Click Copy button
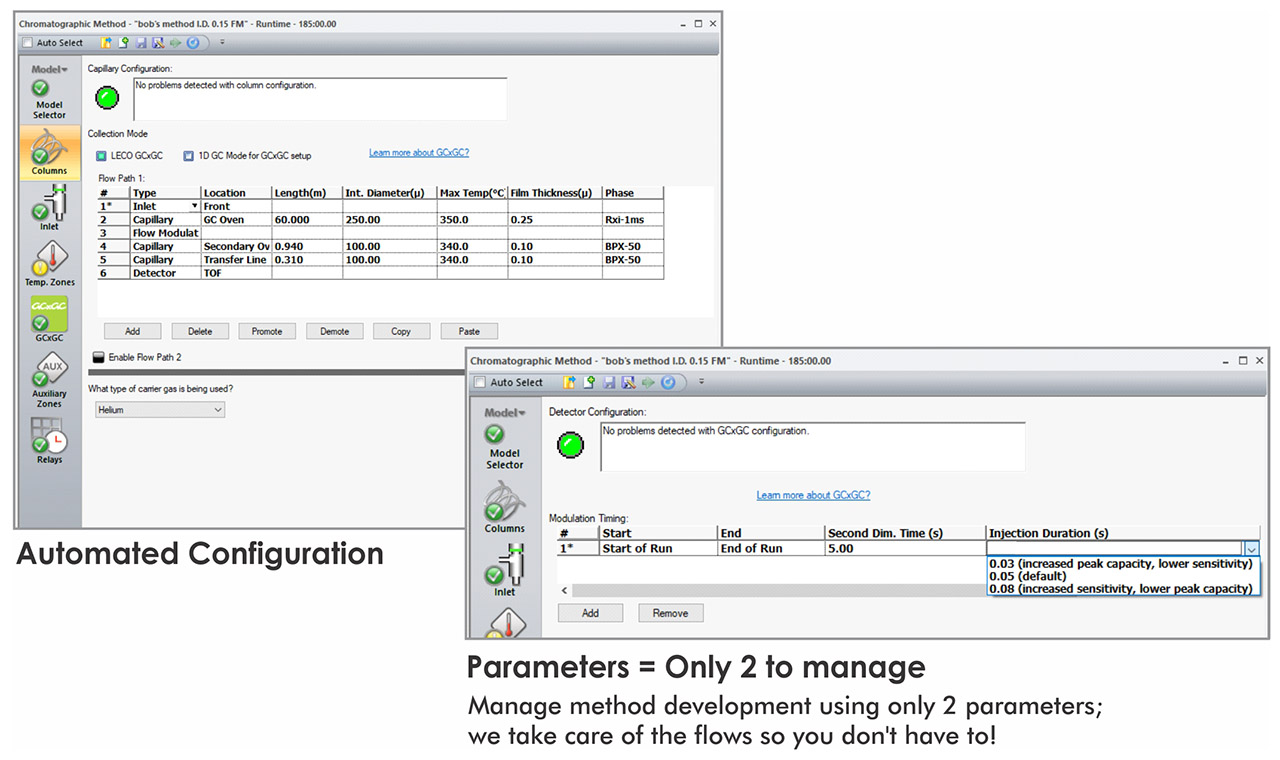This screenshot has height=760, width=1280. point(401,331)
